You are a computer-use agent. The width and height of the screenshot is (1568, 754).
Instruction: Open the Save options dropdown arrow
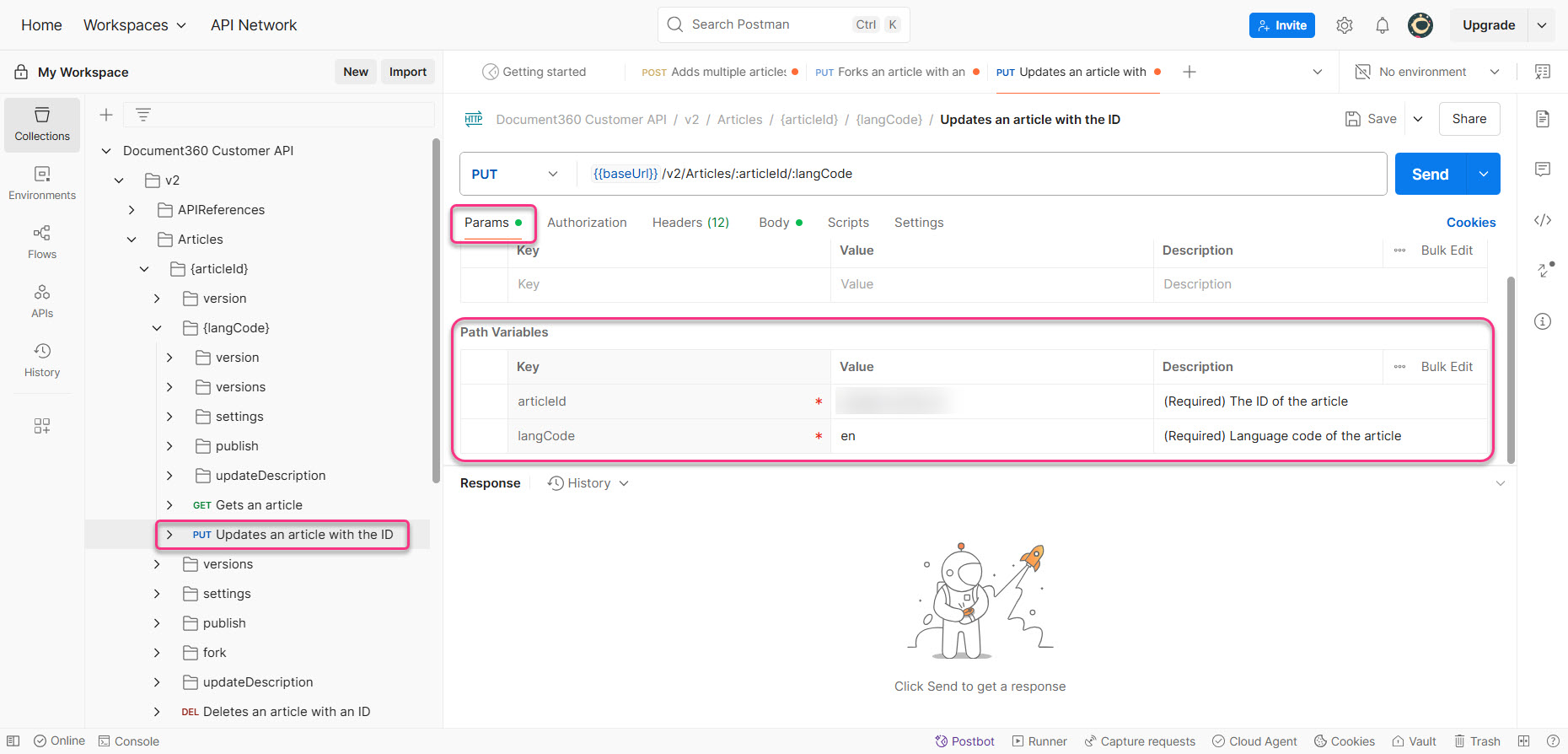[x=1418, y=119]
